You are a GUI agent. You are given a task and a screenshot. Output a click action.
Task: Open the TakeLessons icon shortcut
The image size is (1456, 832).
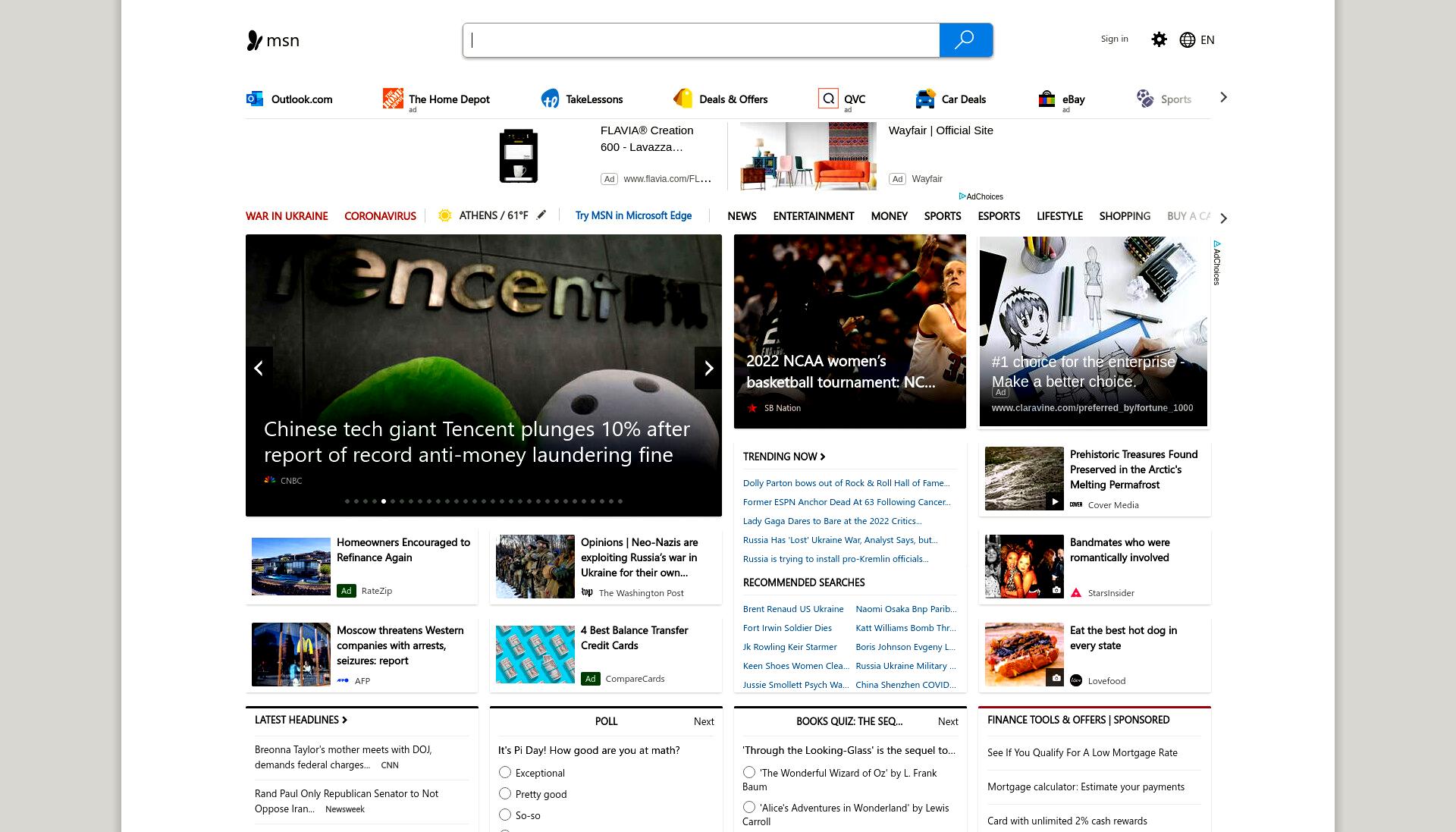coord(550,99)
